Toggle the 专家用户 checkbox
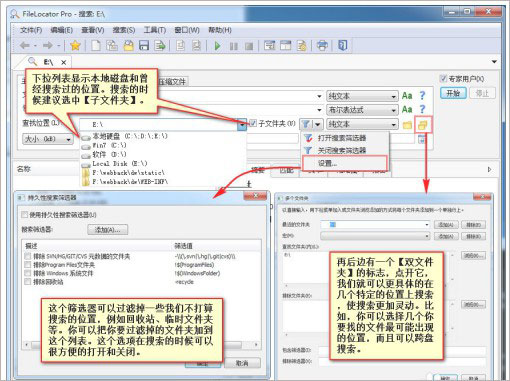Image resolution: width=510 pixels, height=381 pixels. click(x=443, y=79)
